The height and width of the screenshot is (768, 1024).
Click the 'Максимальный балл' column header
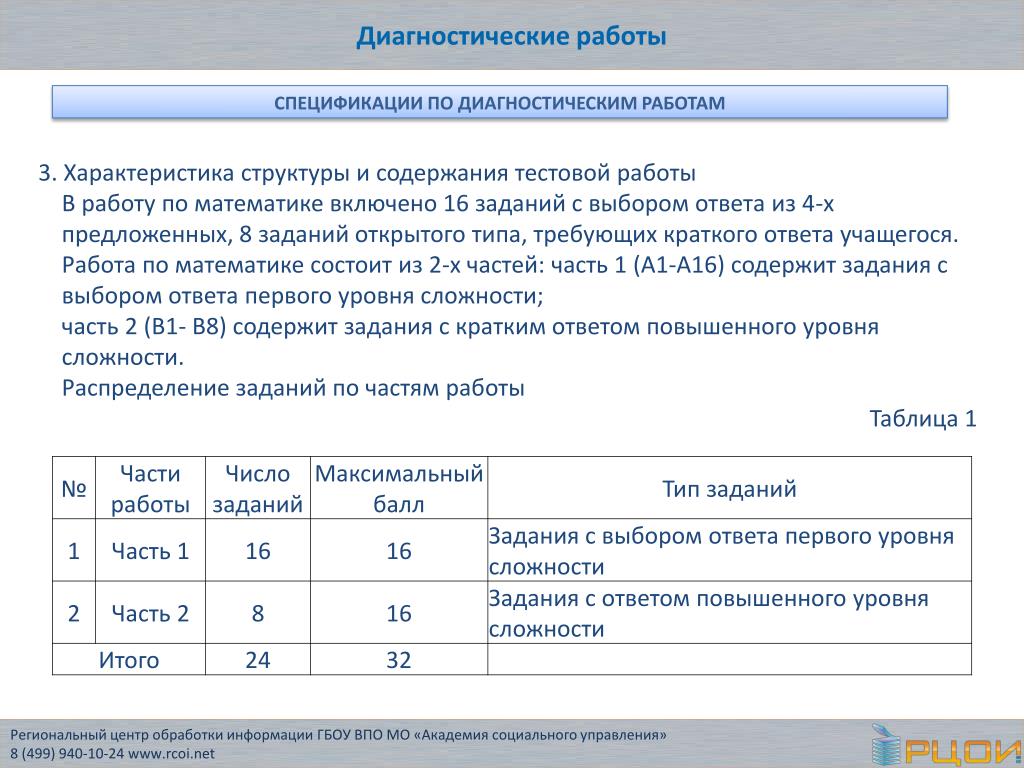(x=398, y=488)
